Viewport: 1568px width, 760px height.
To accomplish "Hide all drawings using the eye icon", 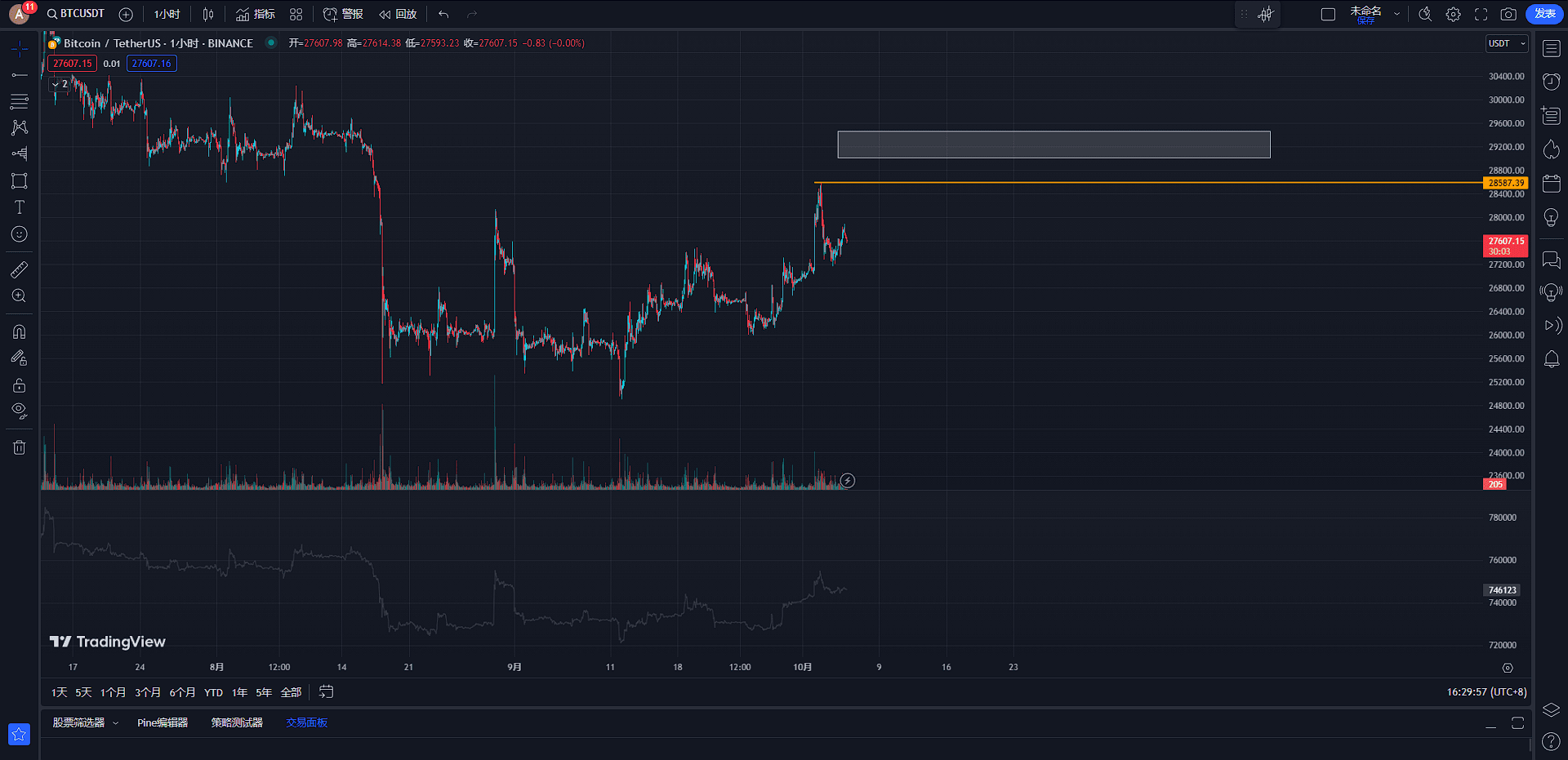I will tap(19, 411).
